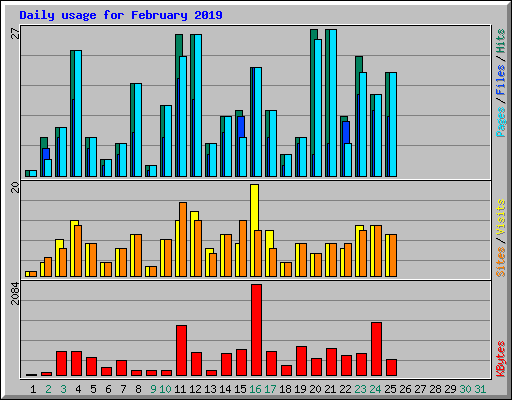
Task: Click the red KBytes bar for day 11
Action: (181, 351)
